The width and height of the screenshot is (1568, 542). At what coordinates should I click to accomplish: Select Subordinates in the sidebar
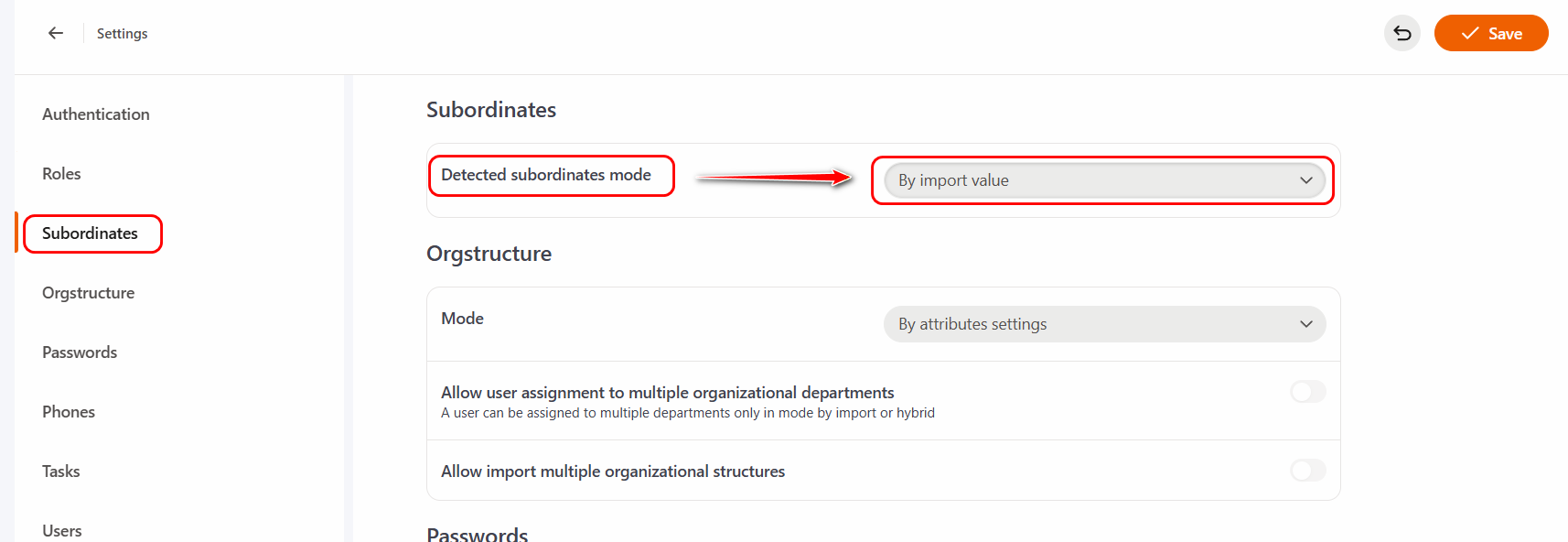90,233
